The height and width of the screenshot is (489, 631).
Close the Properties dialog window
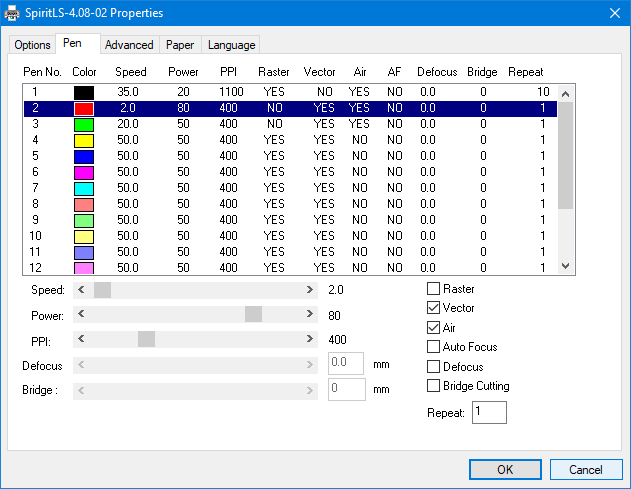pos(615,13)
